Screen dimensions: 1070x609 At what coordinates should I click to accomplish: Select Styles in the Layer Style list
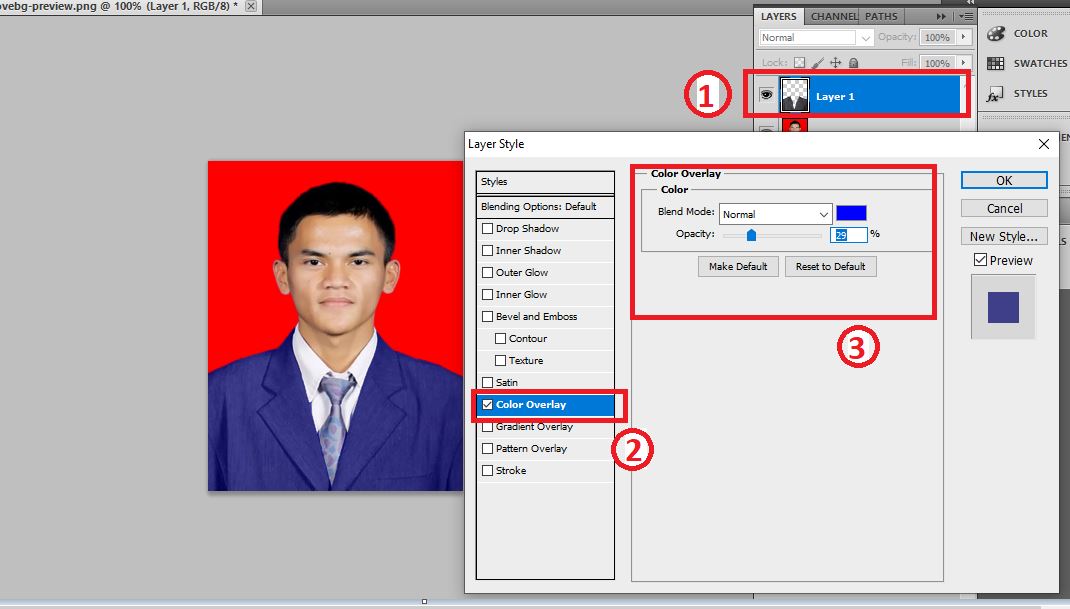(x=545, y=182)
